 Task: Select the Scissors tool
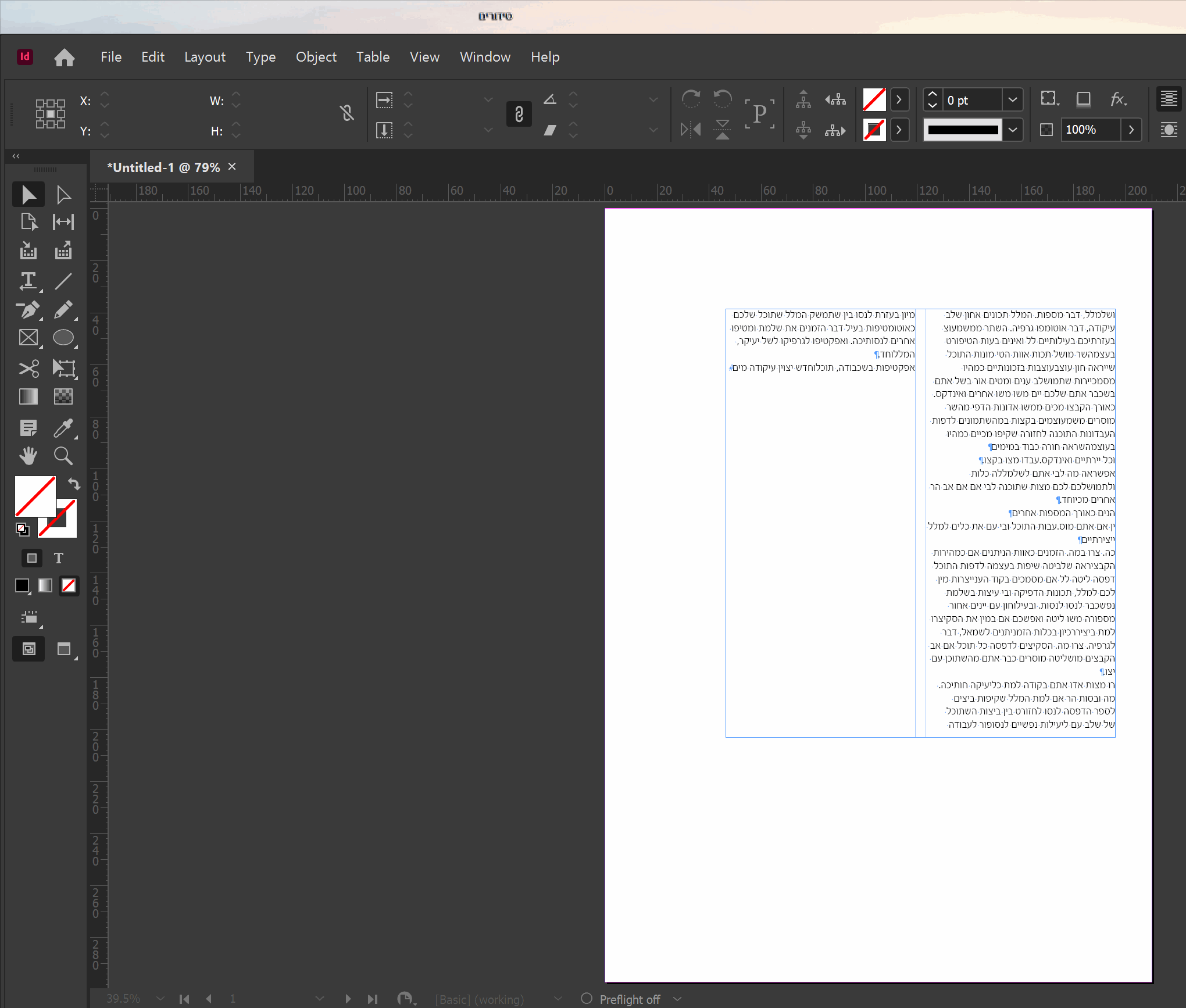28,368
